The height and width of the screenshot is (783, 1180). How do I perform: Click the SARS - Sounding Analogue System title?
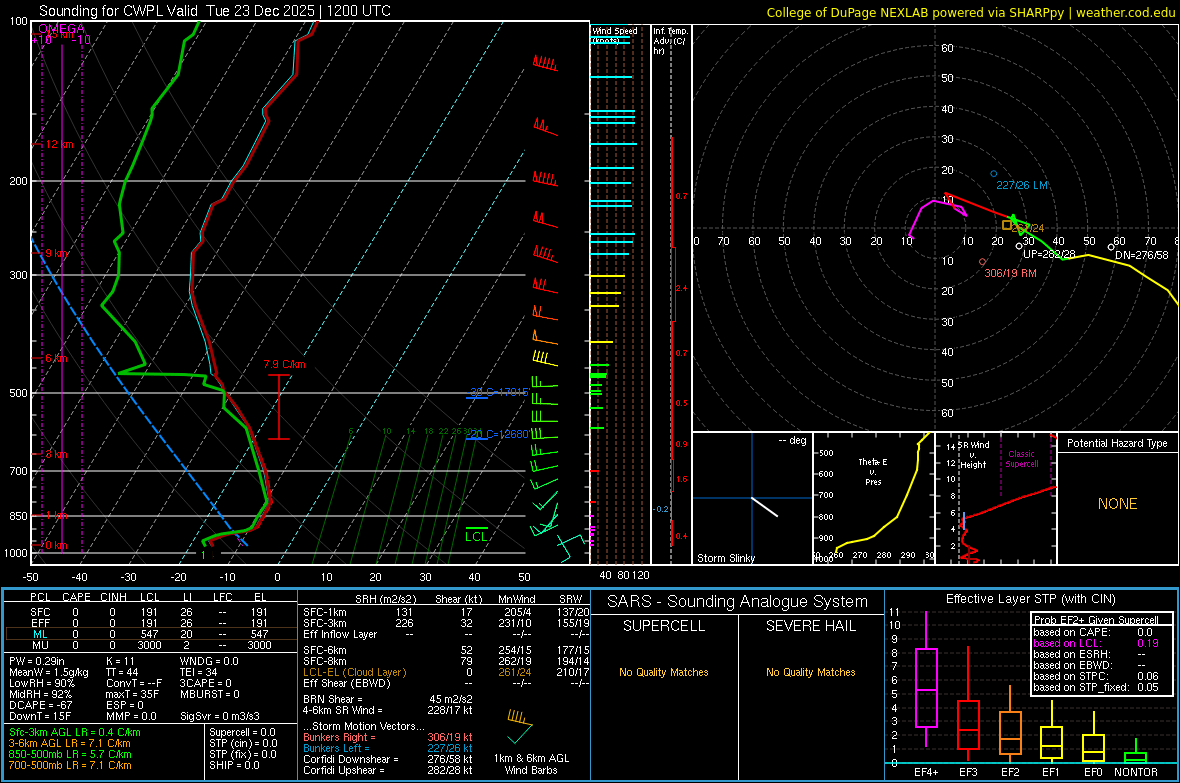pos(737,602)
